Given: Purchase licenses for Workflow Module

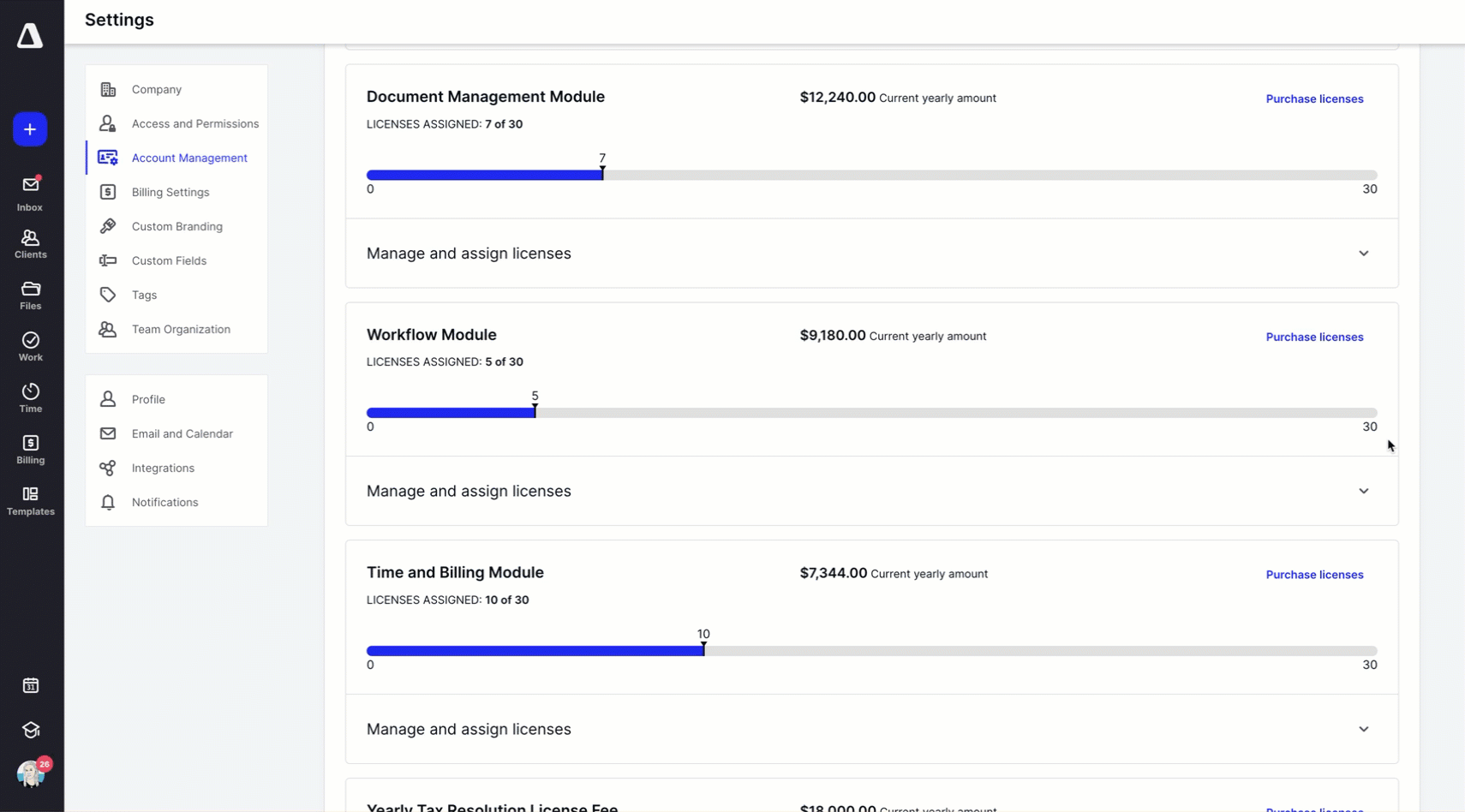Looking at the screenshot, I should pyautogui.click(x=1314, y=337).
